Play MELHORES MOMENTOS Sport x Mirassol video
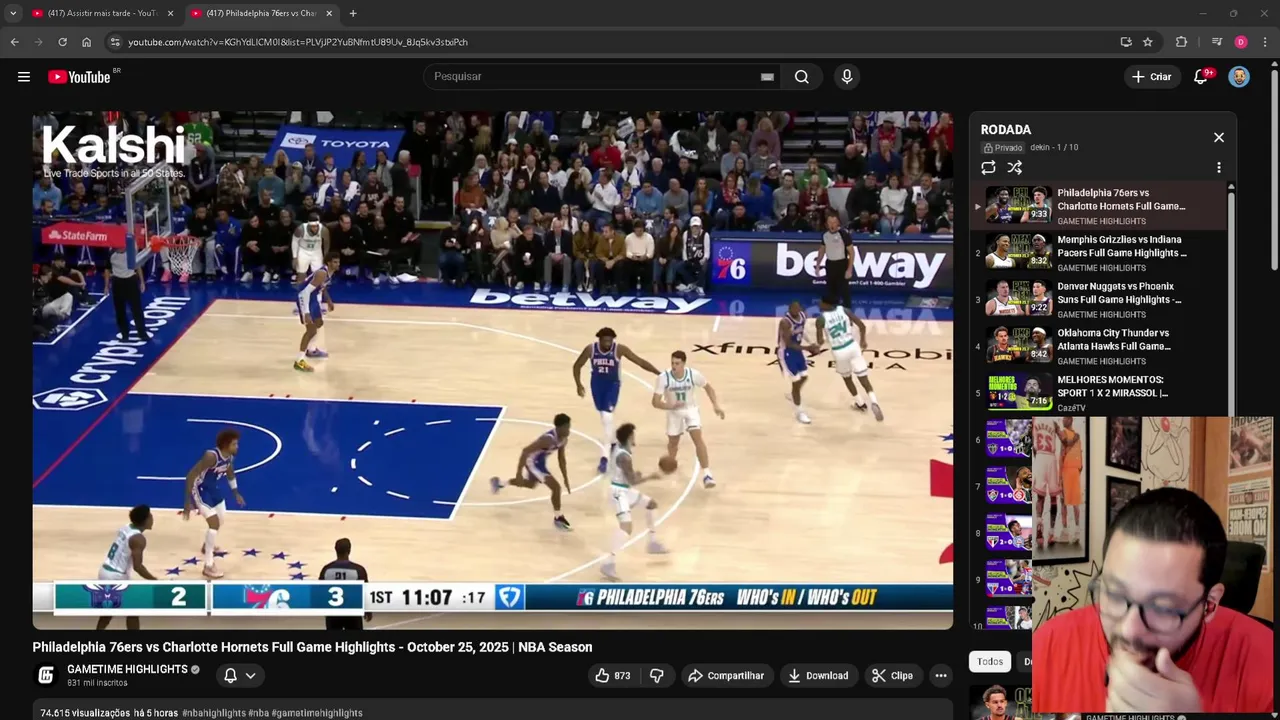The image size is (1280, 720). 1100,393
